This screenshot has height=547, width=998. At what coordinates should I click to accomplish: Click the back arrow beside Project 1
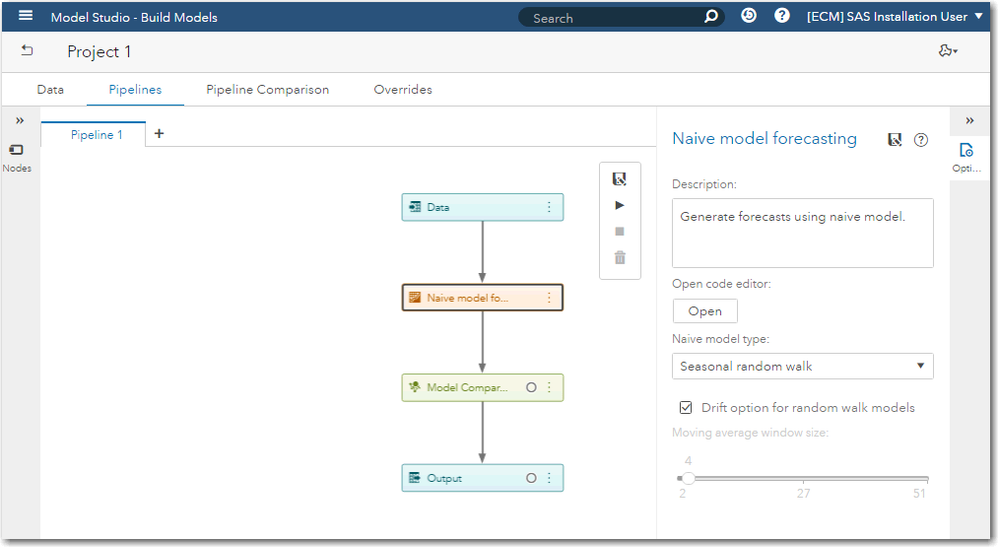[x=27, y=51]
